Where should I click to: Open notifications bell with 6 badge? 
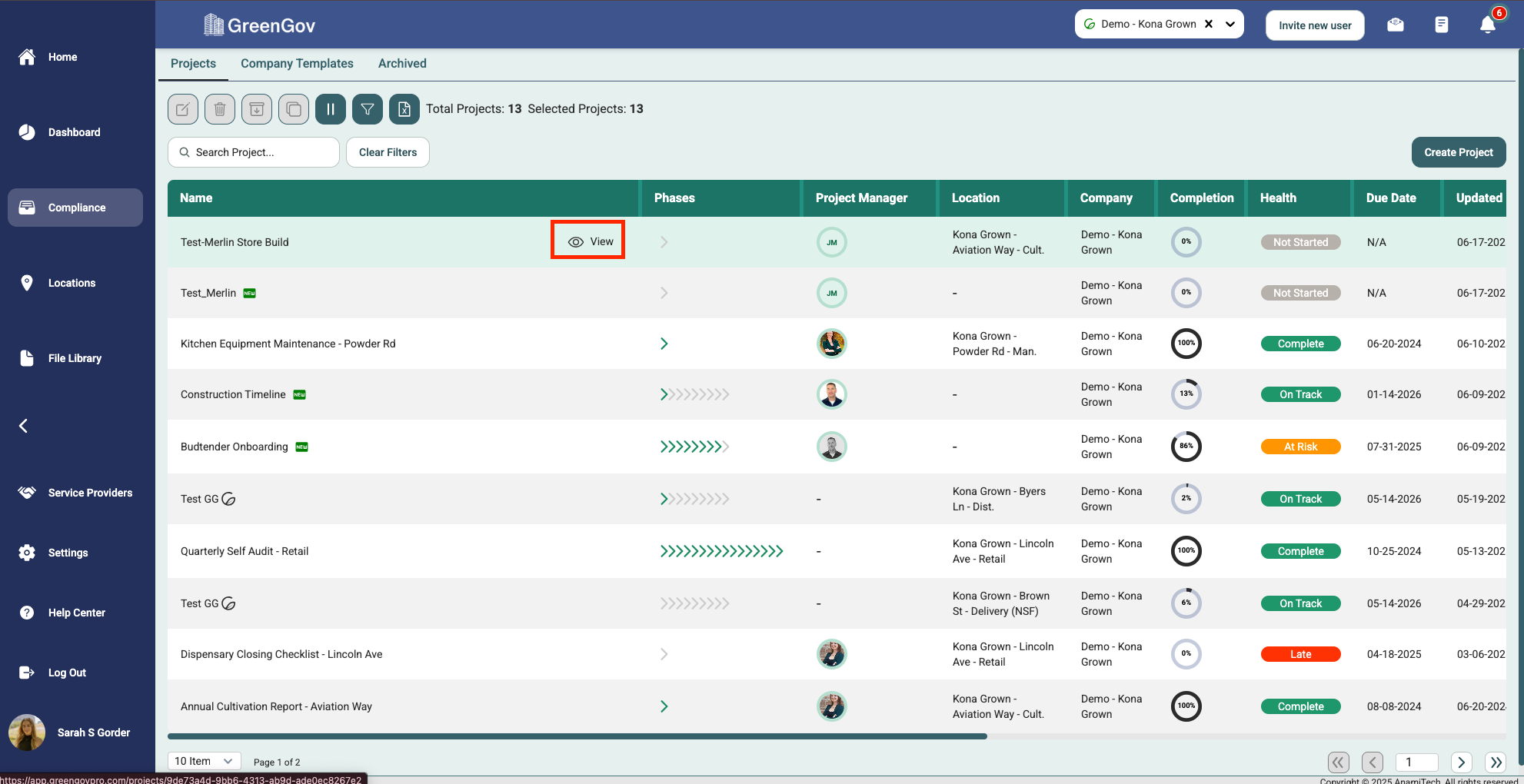tap(1488, 25)
